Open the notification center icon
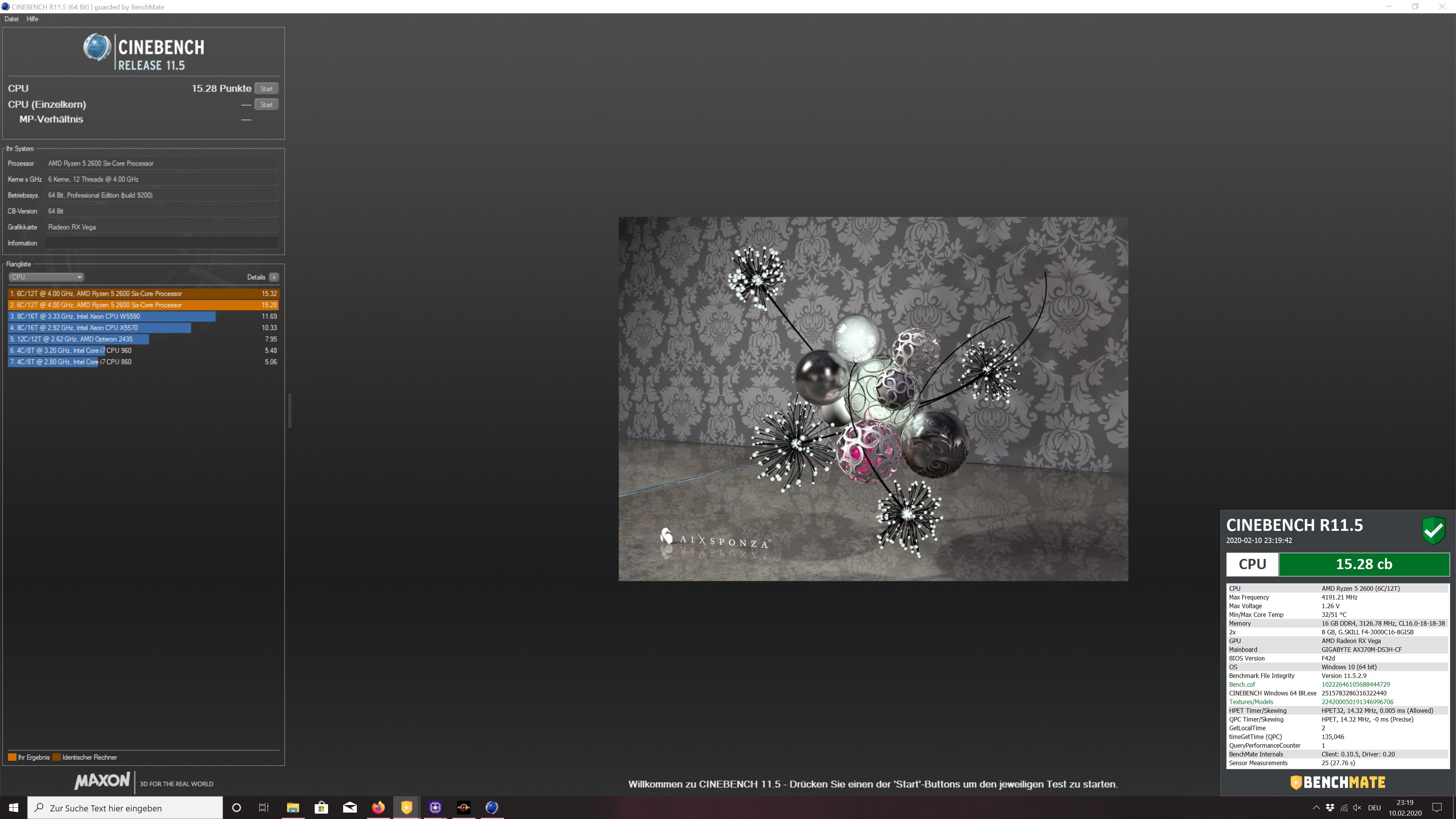 click(x=1437, y=808)
